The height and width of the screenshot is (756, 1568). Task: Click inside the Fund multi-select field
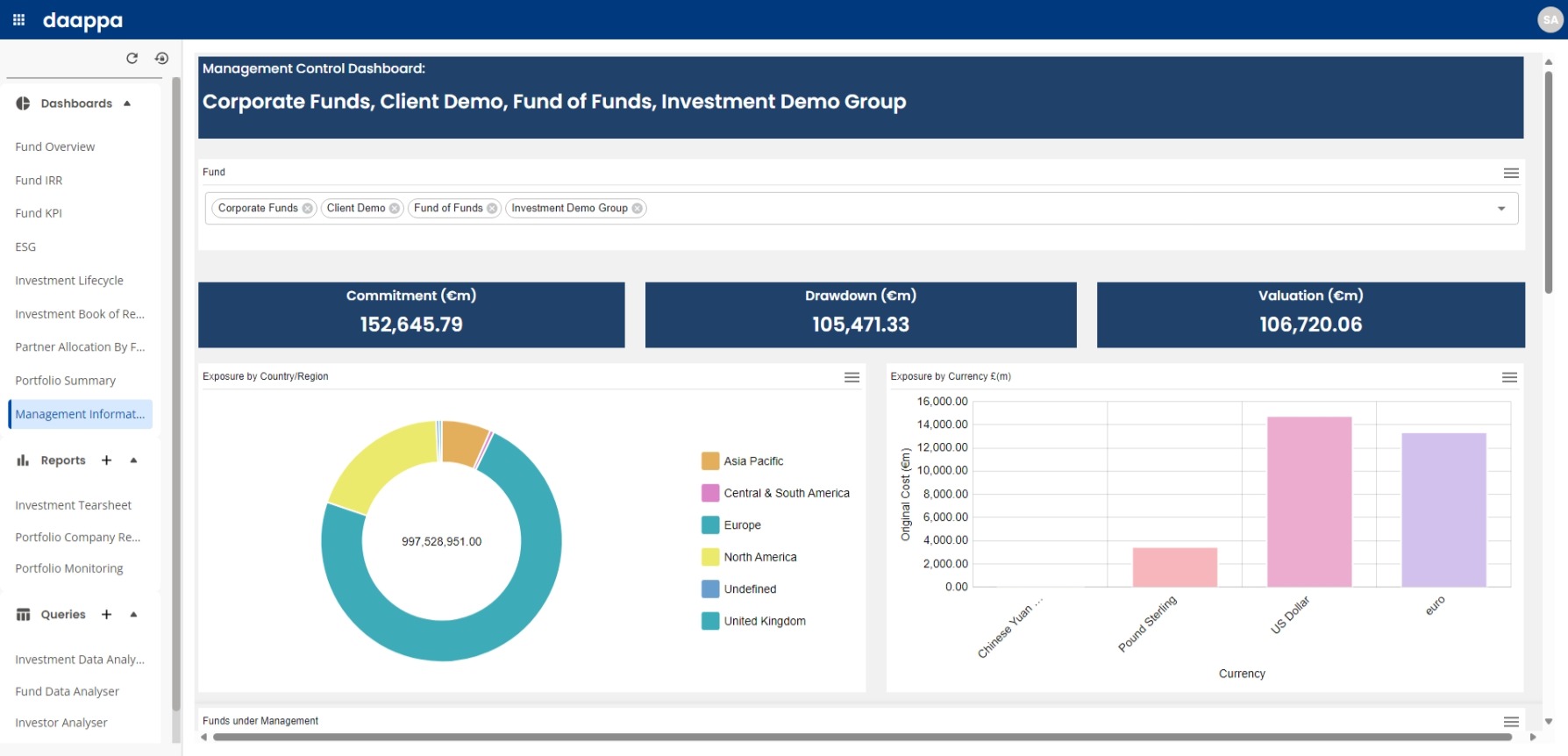click(861, 209)
